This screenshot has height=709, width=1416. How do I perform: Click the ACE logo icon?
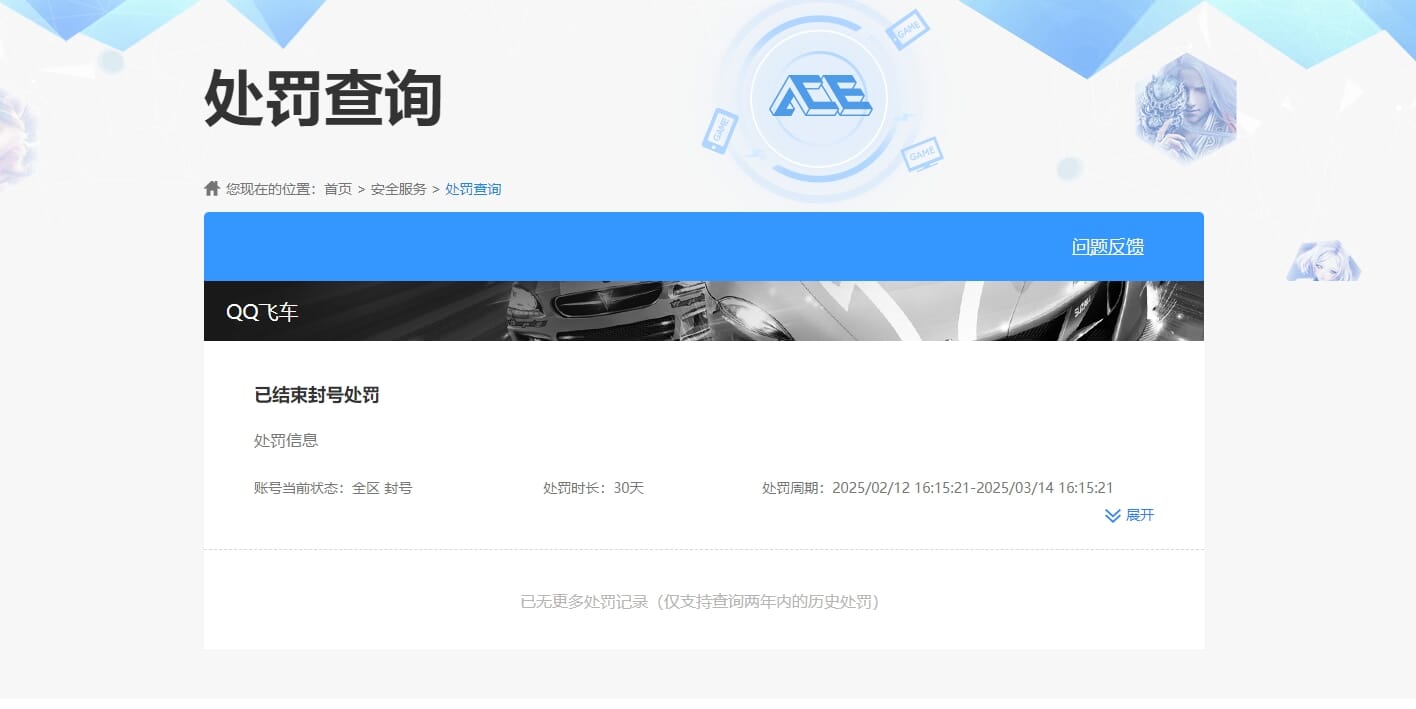[820, 96]
